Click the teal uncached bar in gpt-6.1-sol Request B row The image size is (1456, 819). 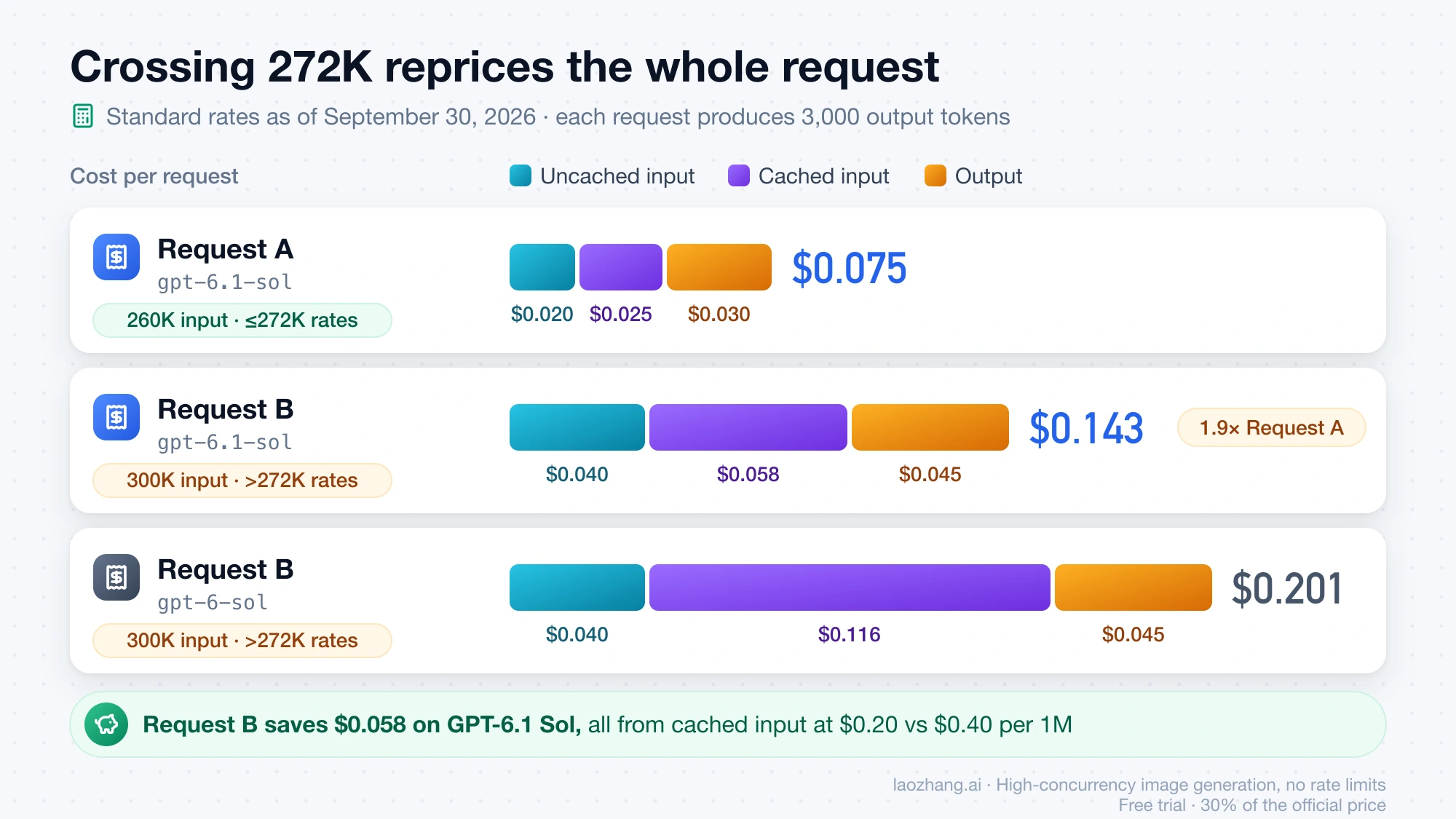pos(577,427)
